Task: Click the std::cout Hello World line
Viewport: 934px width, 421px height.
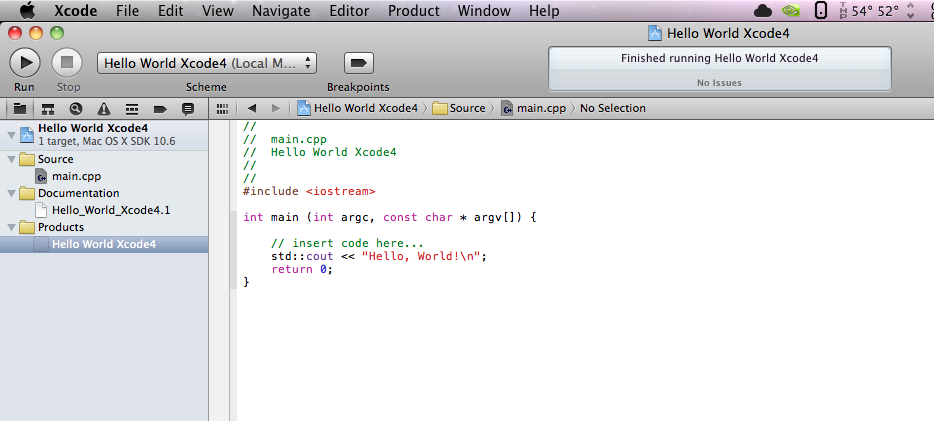Action: pyautogui.click(x=379, y=256)
